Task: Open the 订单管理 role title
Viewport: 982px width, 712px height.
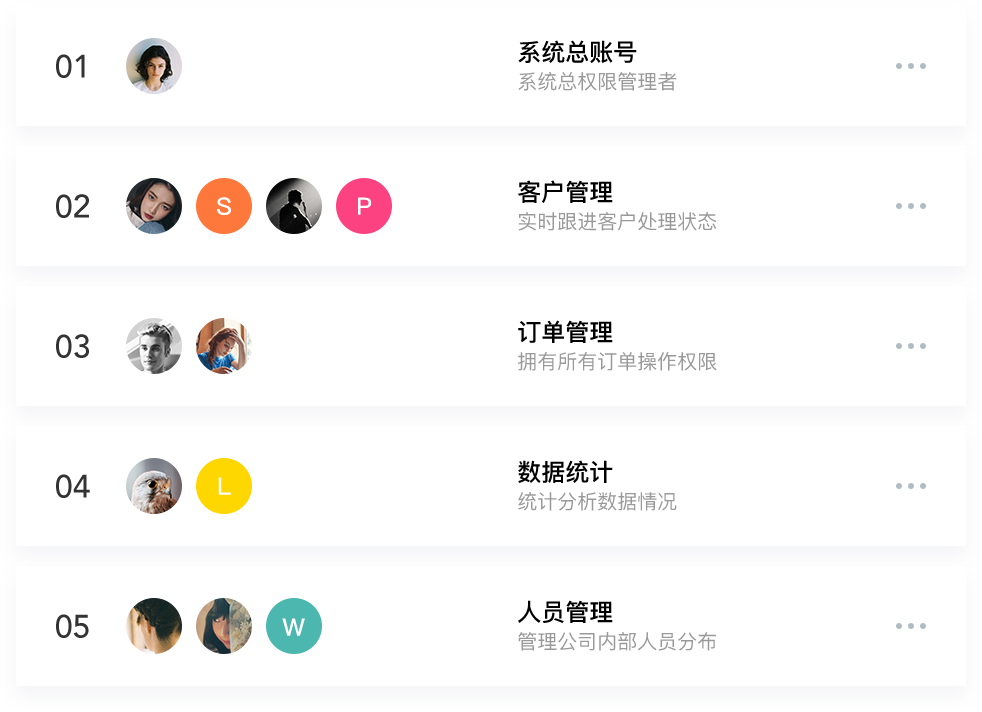Action: tap(565, 332)
